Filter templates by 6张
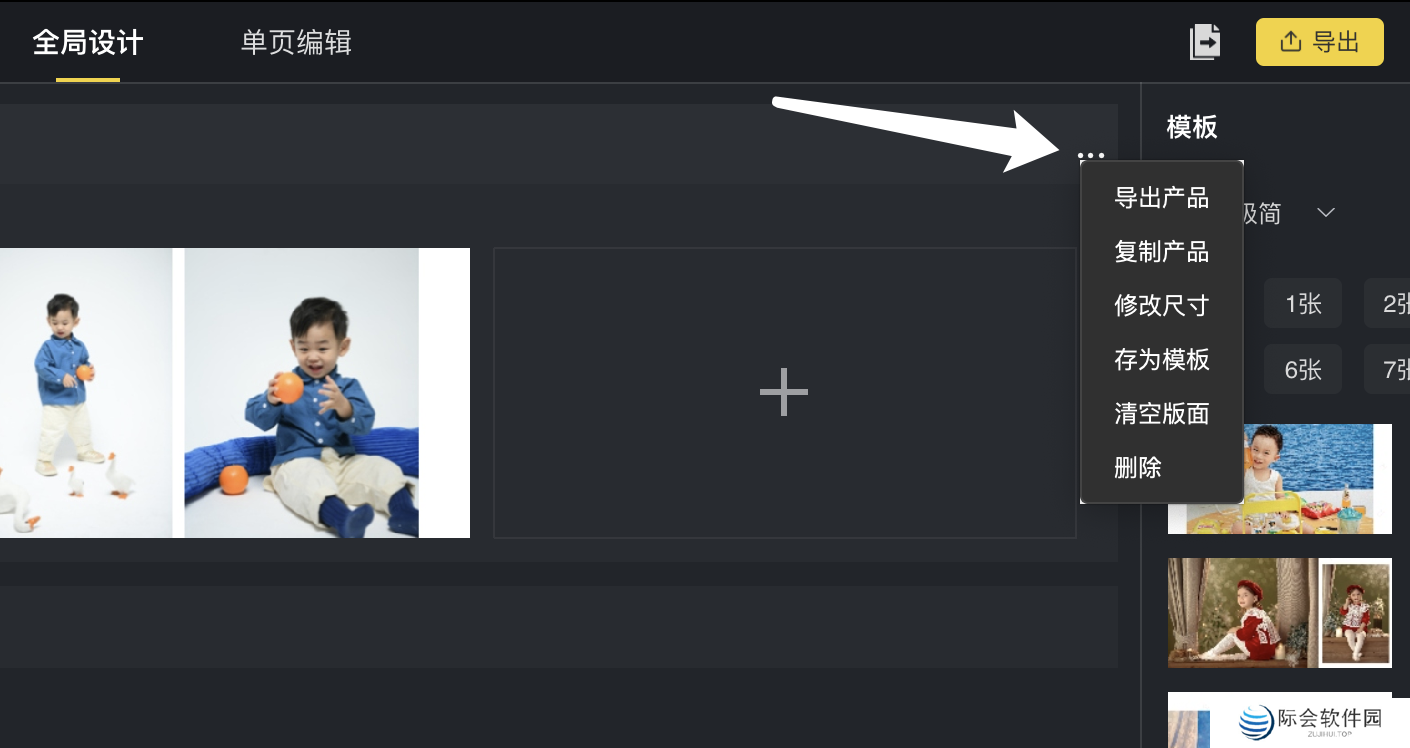Image resolution: width=1410 pixels, height=748 pixels. click(x=1303, y=370)
